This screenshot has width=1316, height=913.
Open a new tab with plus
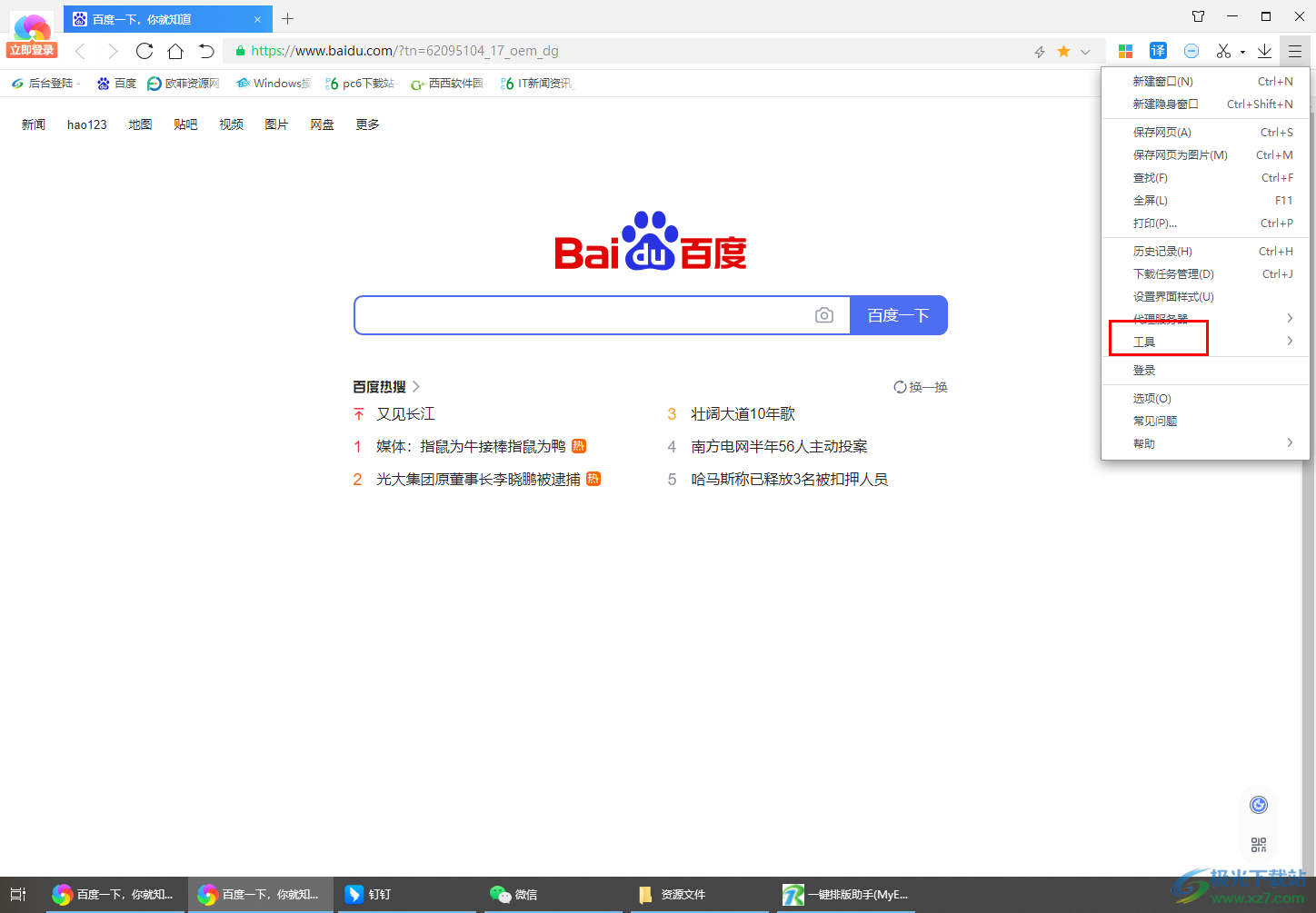pyautogui.click(x=288, y=18)
